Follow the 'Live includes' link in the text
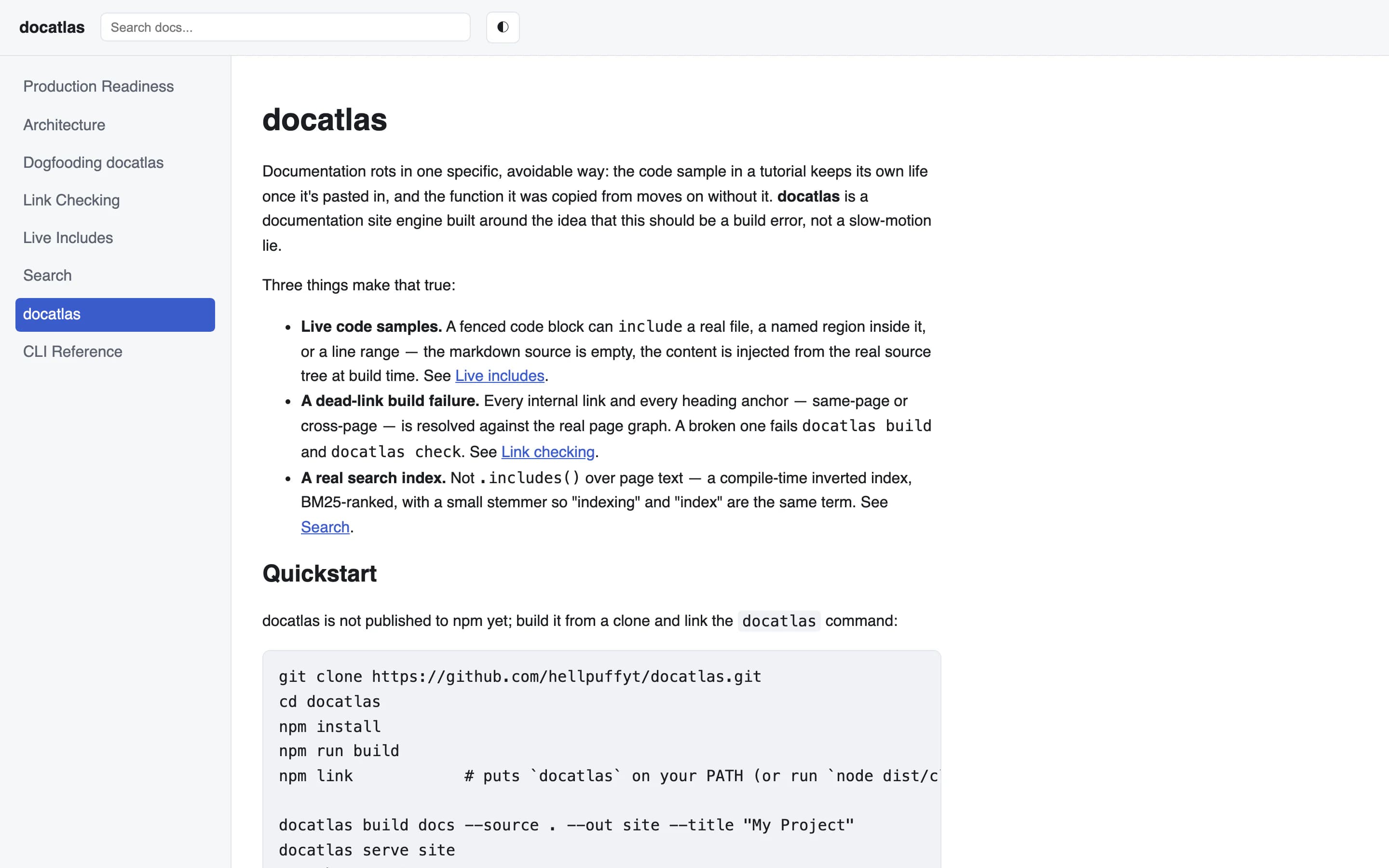 tap(499, 376)
